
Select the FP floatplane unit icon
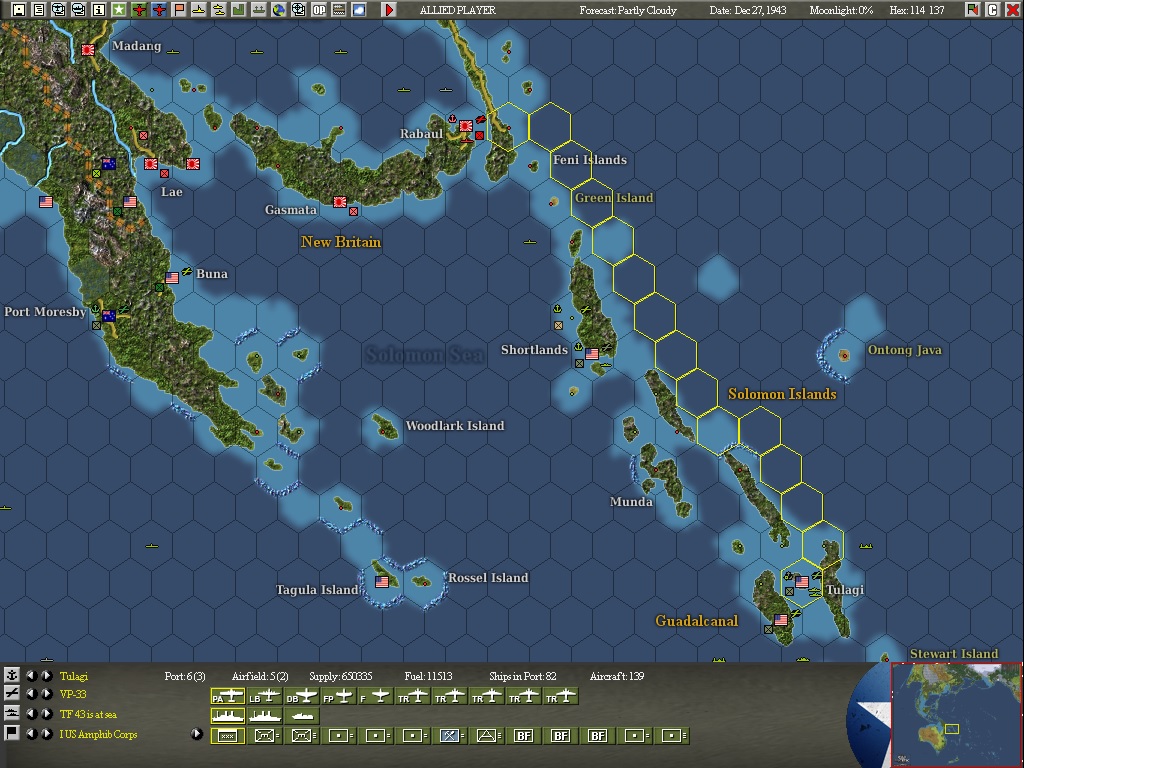pyautogui.click(x=339, y=696)
